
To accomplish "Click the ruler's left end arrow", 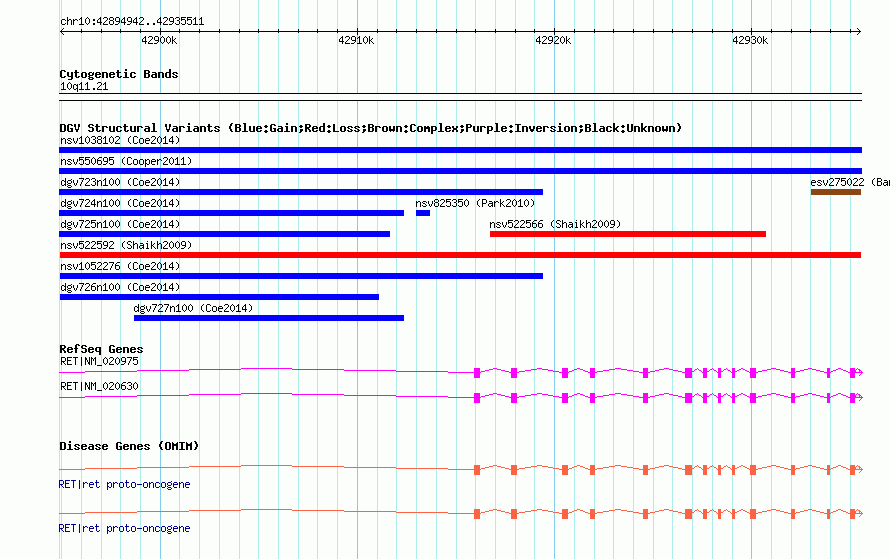I will (x=62, y=31).
